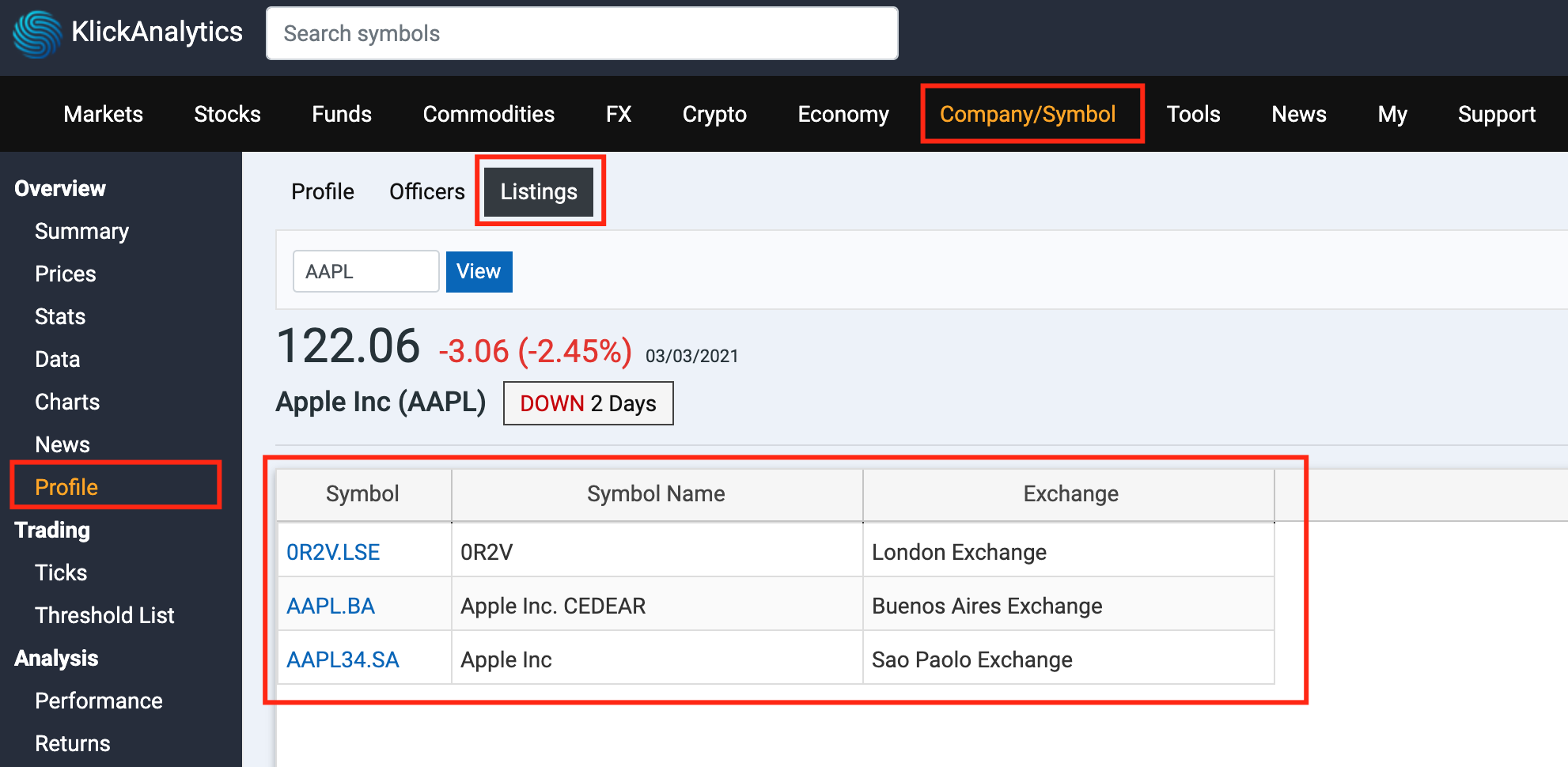Select the Company/Symbol menu
The height and width of the screenshot is (767, 1568).
coord(1028,114)
